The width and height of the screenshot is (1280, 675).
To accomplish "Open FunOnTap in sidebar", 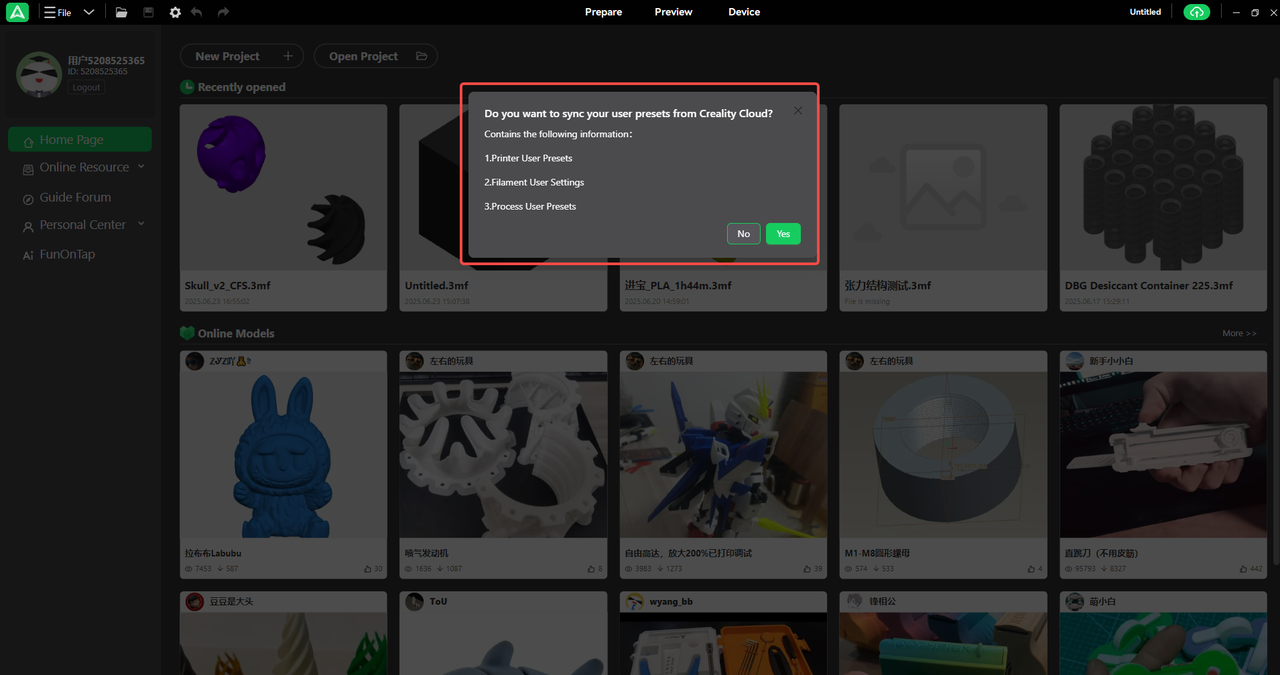I will click(x=67, y=254).
